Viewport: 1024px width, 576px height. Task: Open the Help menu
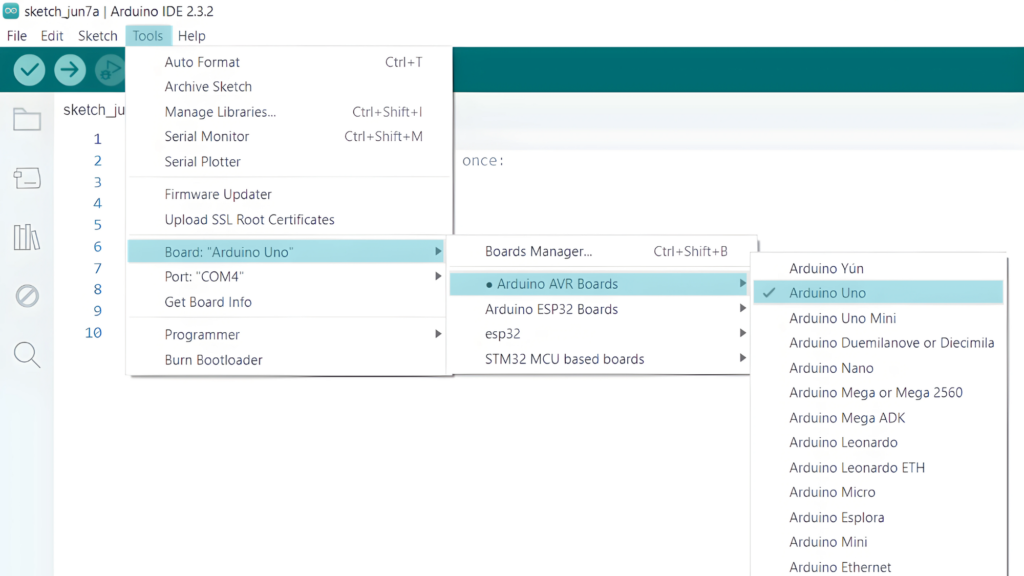191,36
